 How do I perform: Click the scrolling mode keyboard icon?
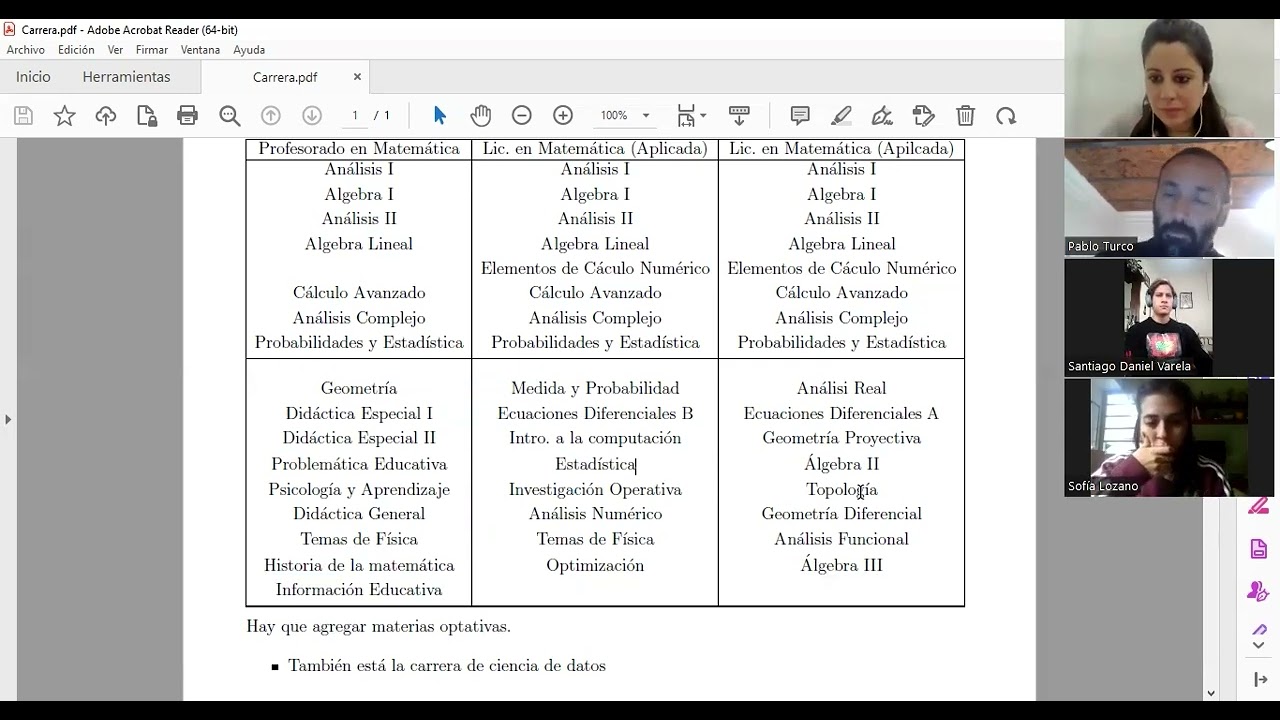click(739, 116)
